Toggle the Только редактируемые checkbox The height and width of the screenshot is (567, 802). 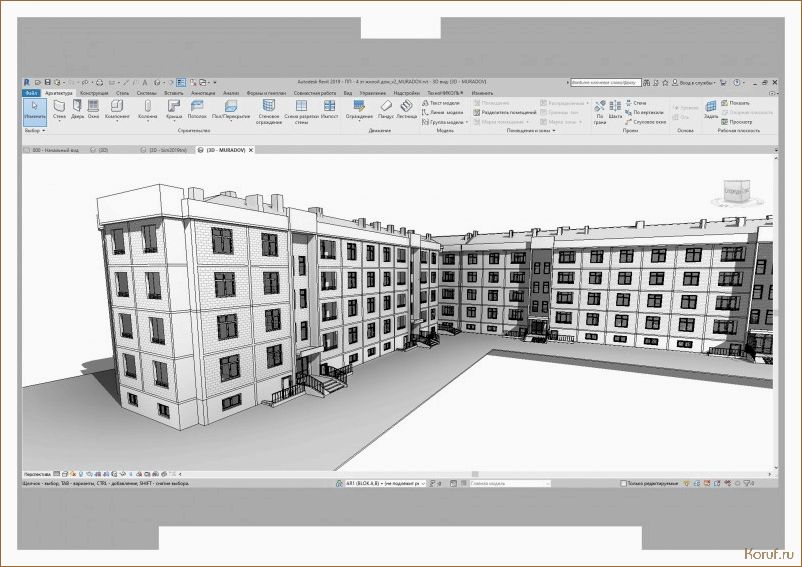coord(623,483)
